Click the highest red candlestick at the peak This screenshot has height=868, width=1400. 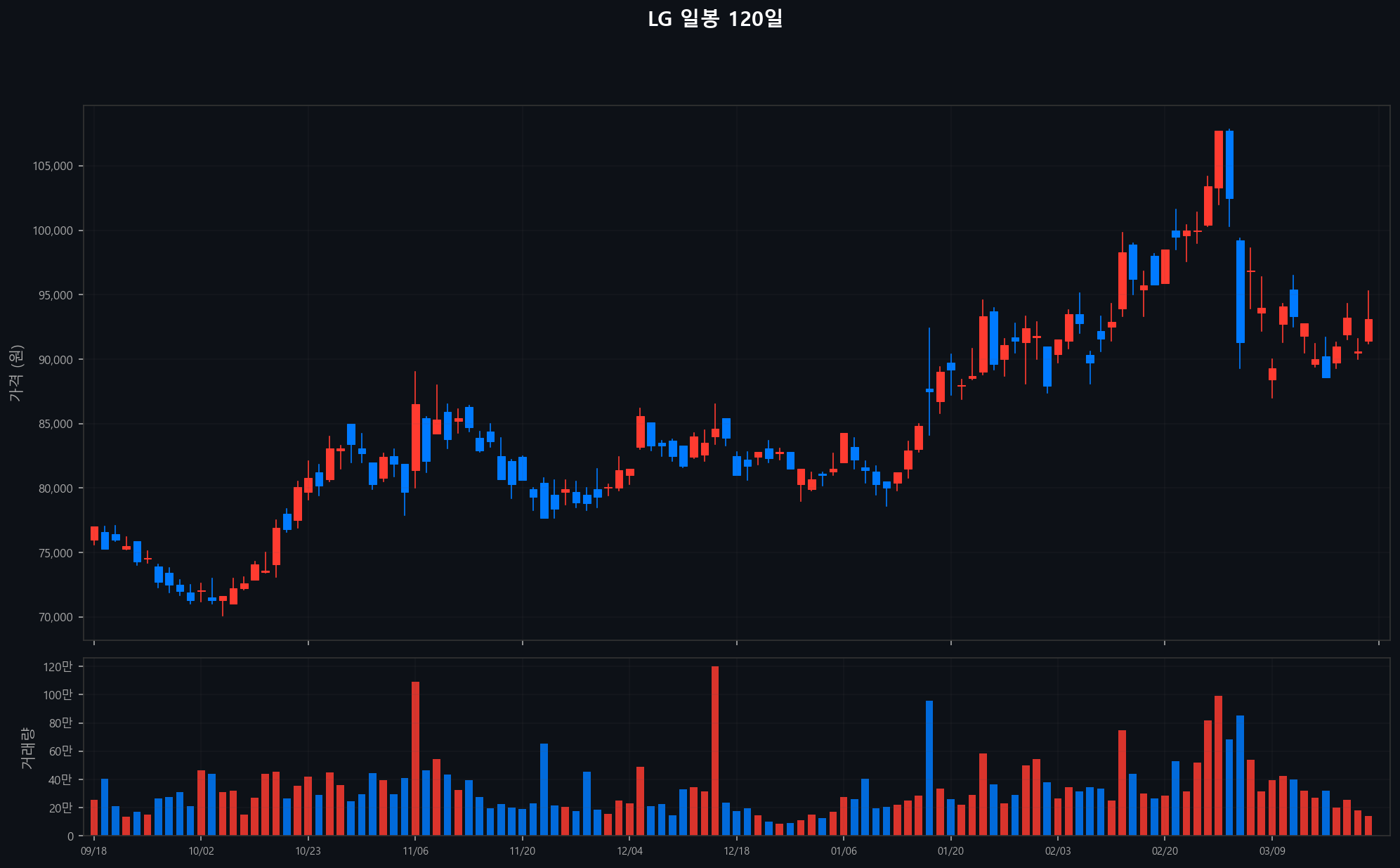[1219, 160]
